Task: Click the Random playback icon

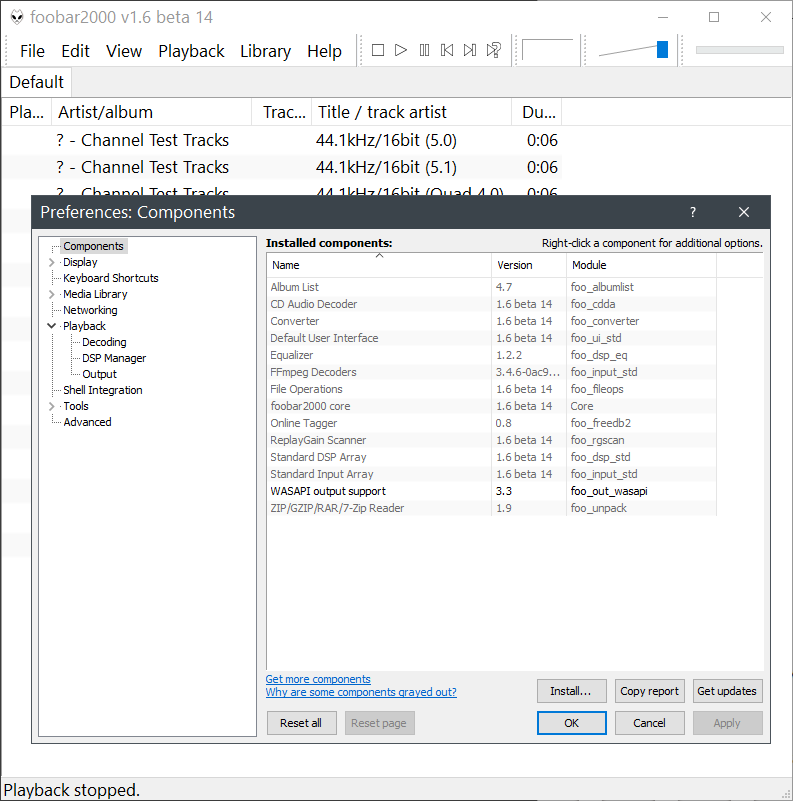Action: 493,50
